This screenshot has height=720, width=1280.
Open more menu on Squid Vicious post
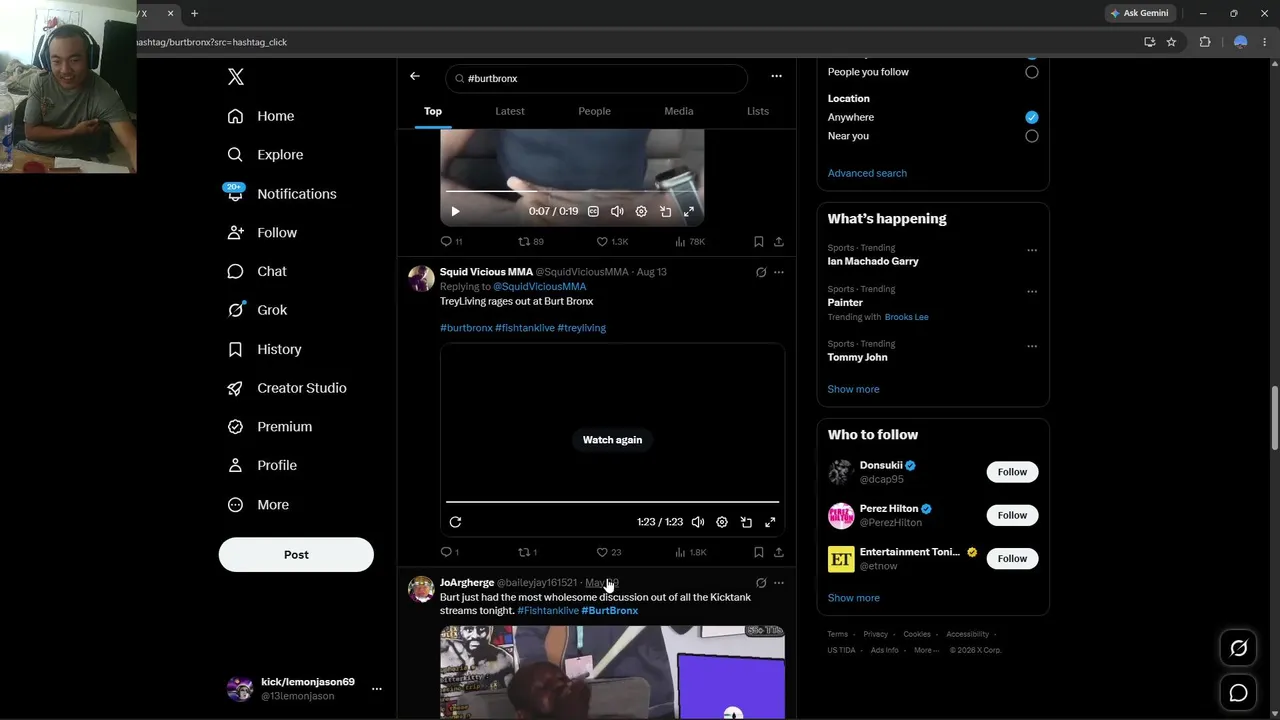click(779, 272)
